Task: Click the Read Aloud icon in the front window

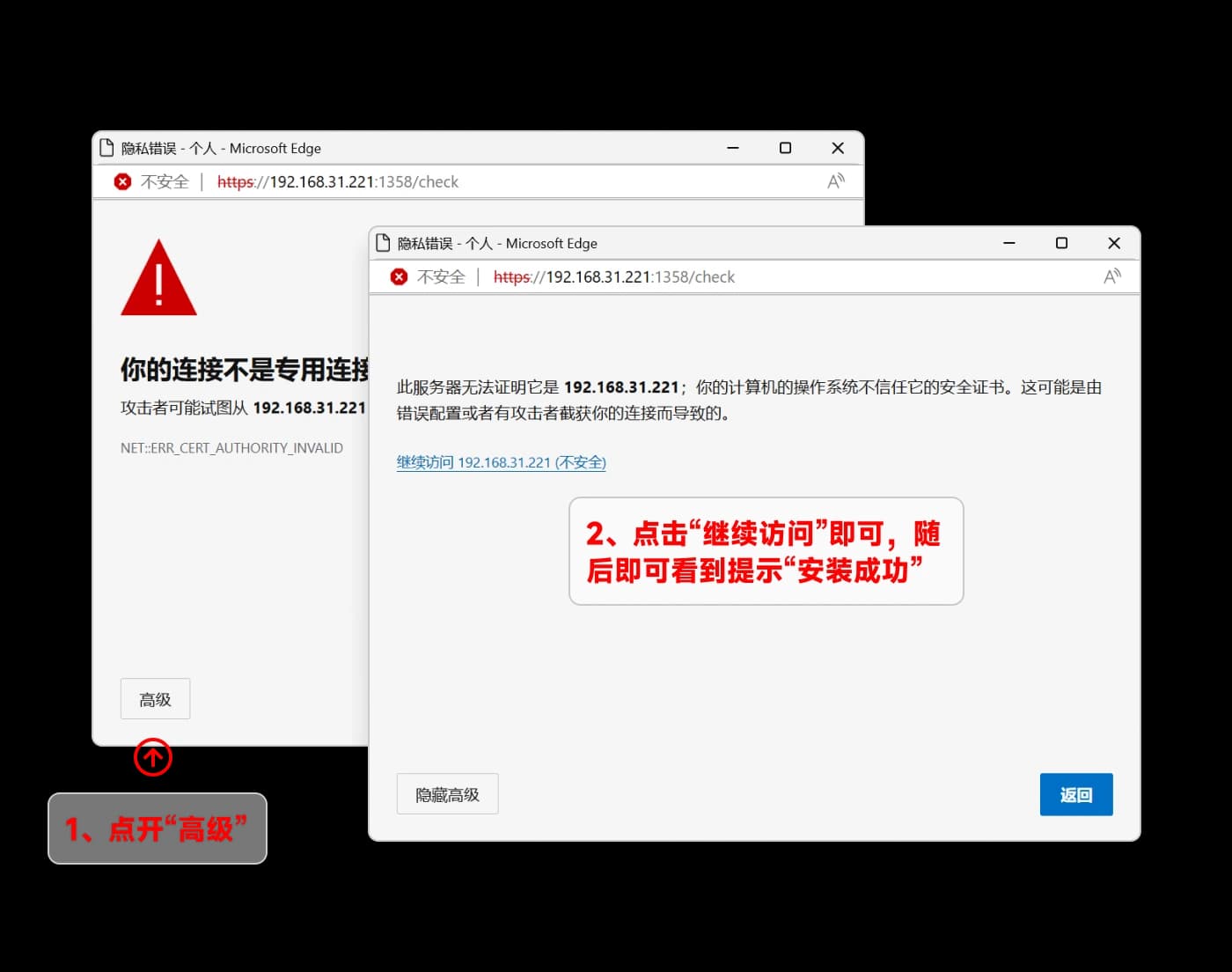Action: click(x=1111, y=276)
